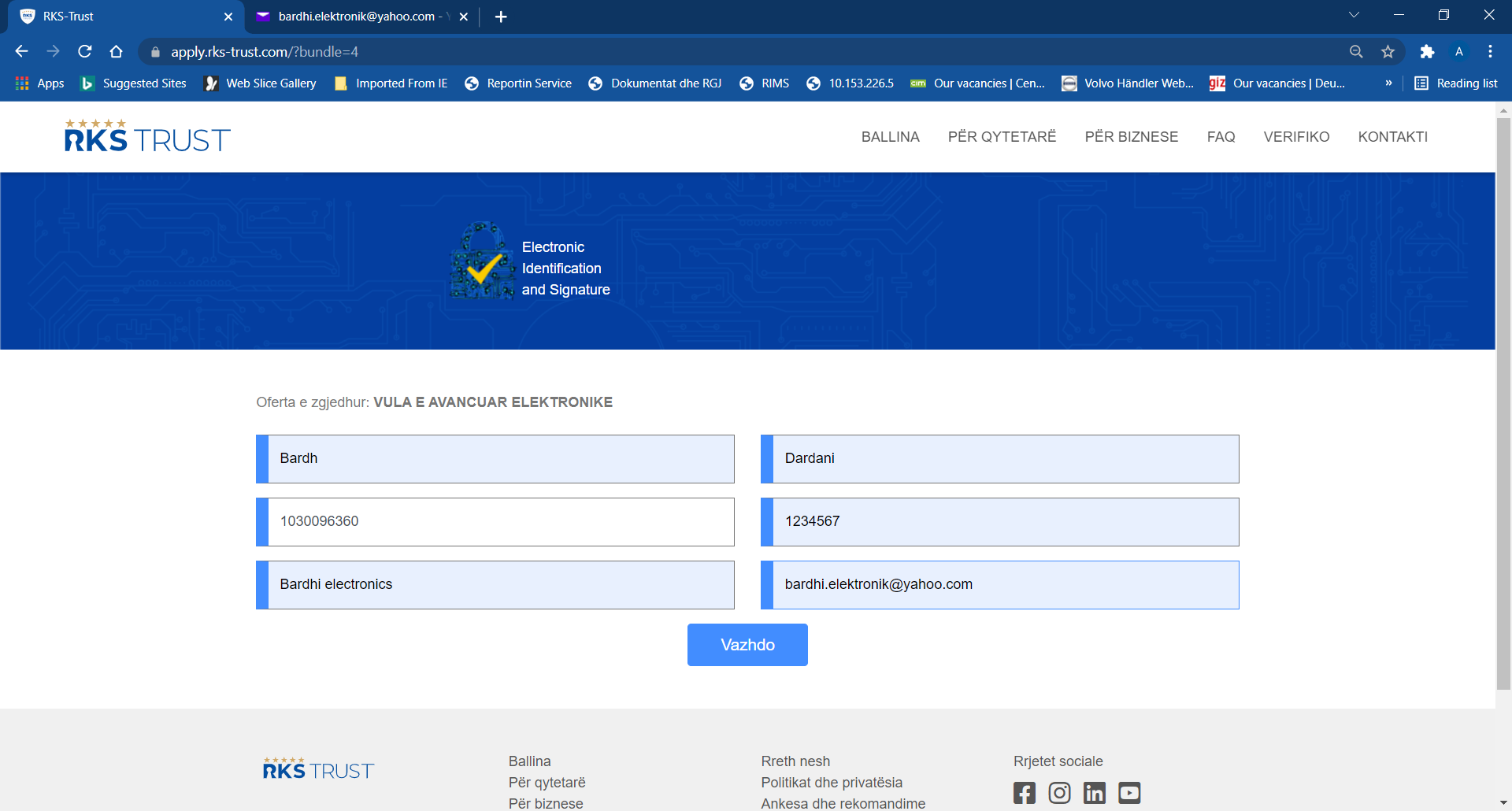This screenshot has height=811, width=1512.
Task: Click the Vazhdo button
Action: click(x=747, y=645)
